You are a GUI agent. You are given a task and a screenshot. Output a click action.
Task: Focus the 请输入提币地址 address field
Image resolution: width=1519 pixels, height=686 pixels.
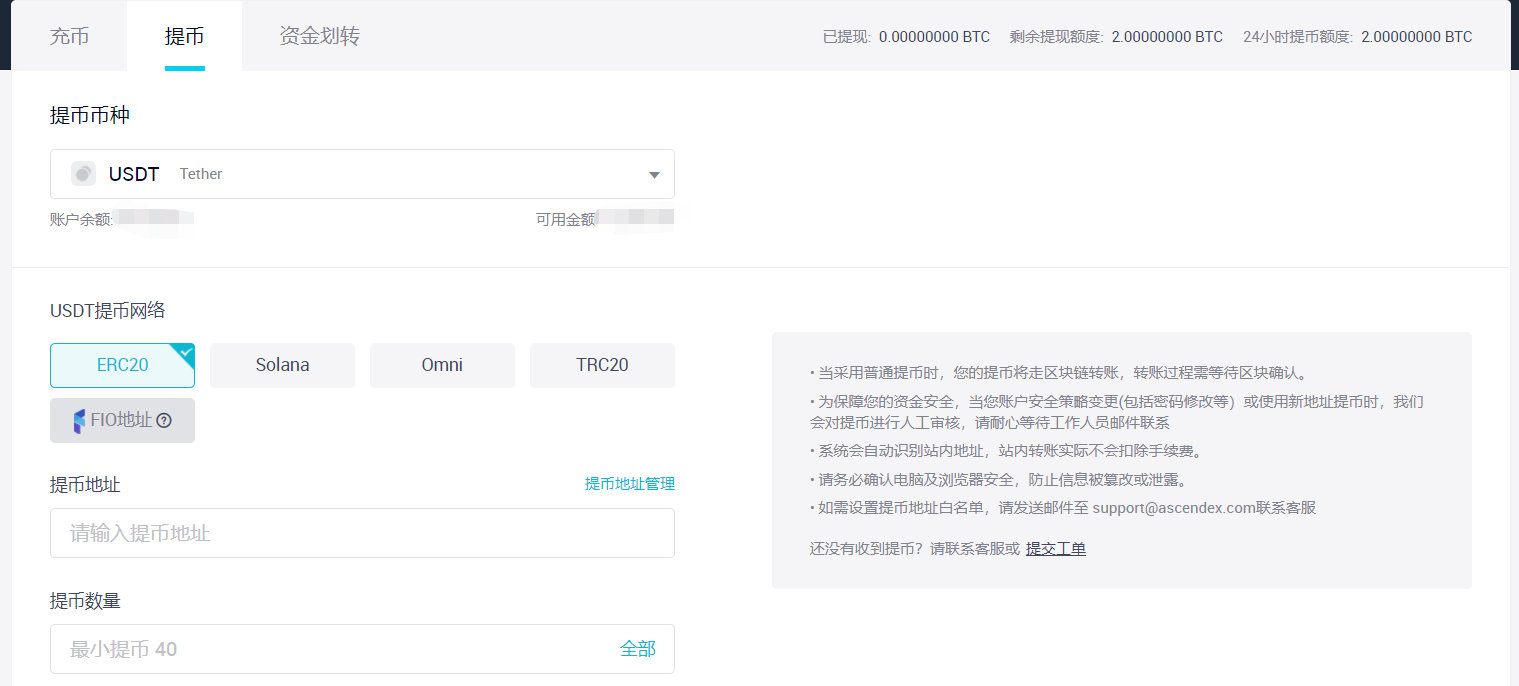coord(362,533)
